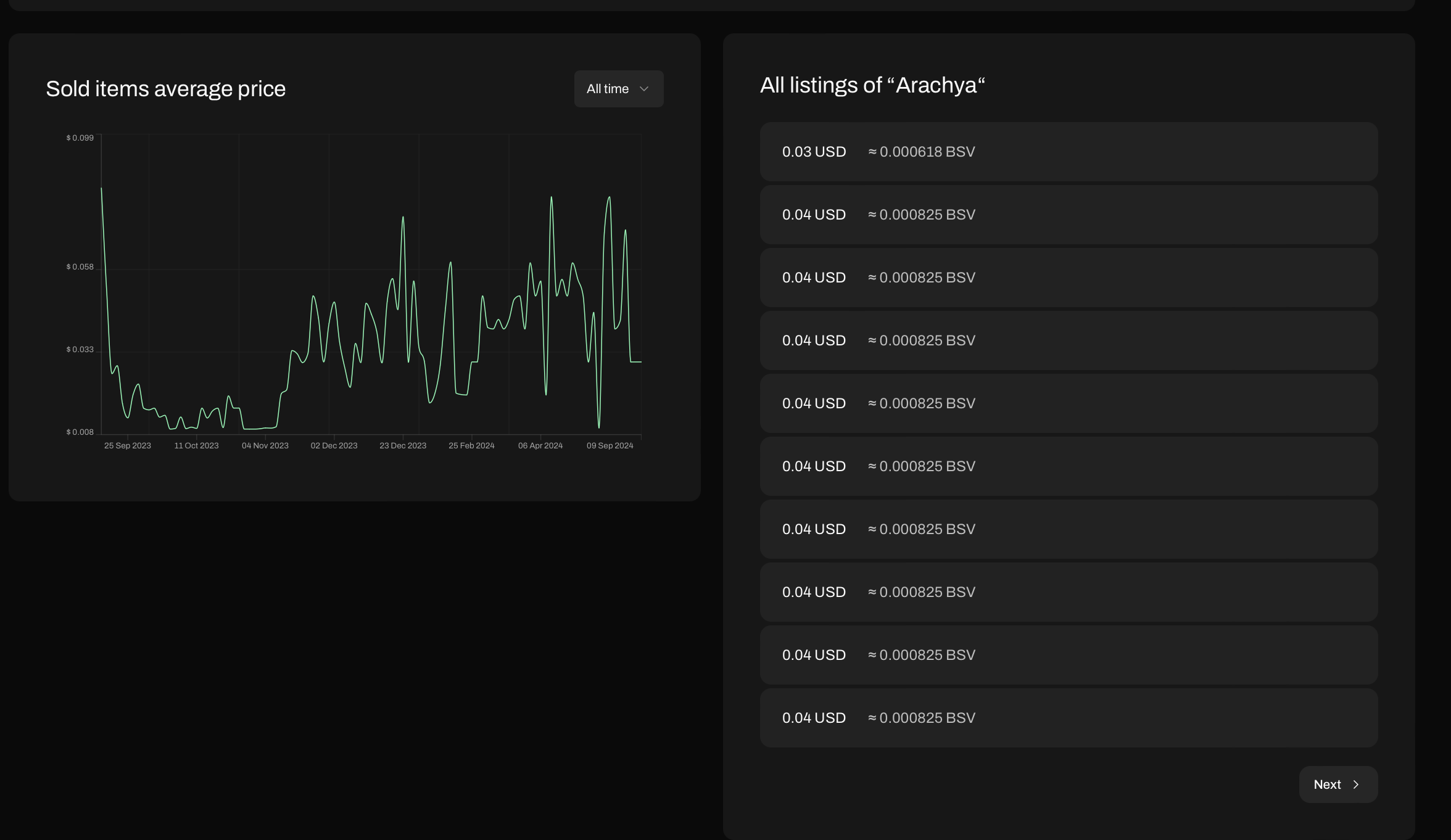
Task: Select the last listing on the page
Action: (x=1069, y=718)
